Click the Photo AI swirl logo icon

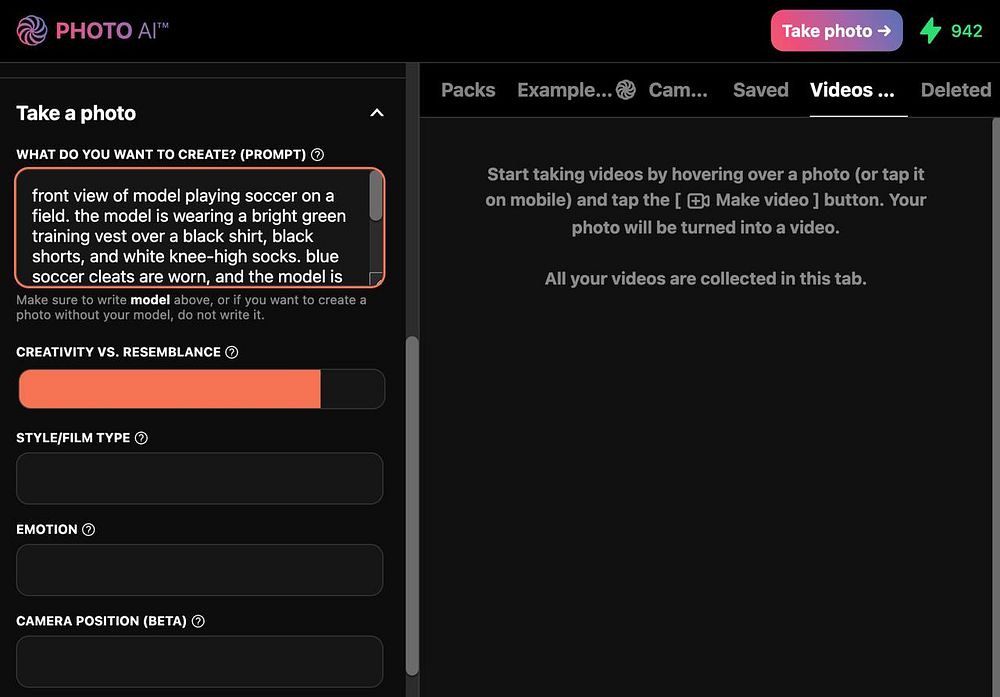tap(32, 31)
